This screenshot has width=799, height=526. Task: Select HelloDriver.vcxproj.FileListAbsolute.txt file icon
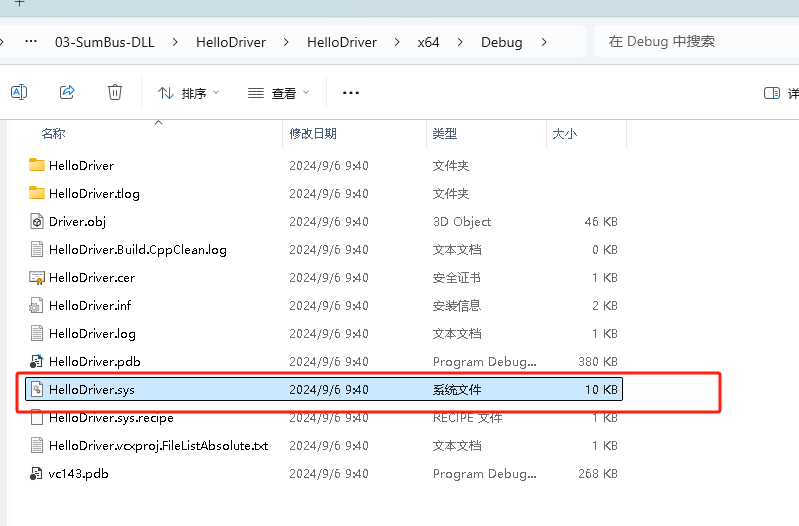(37, 445)
